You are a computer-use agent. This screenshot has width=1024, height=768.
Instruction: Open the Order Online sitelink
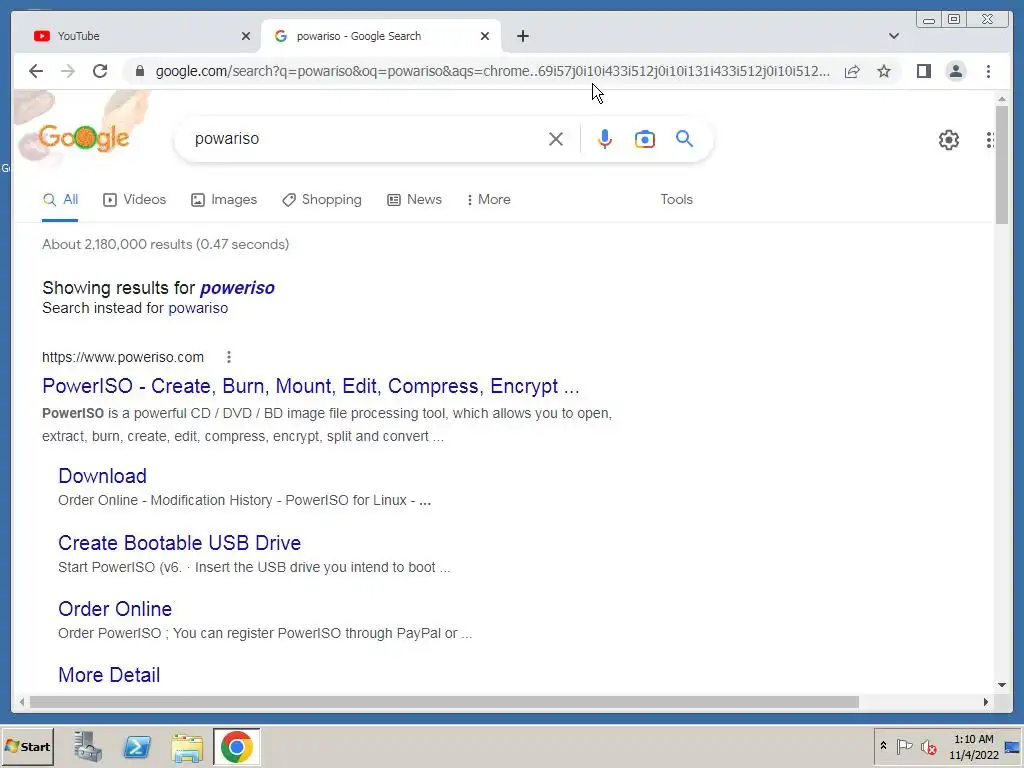coord(115,609)
